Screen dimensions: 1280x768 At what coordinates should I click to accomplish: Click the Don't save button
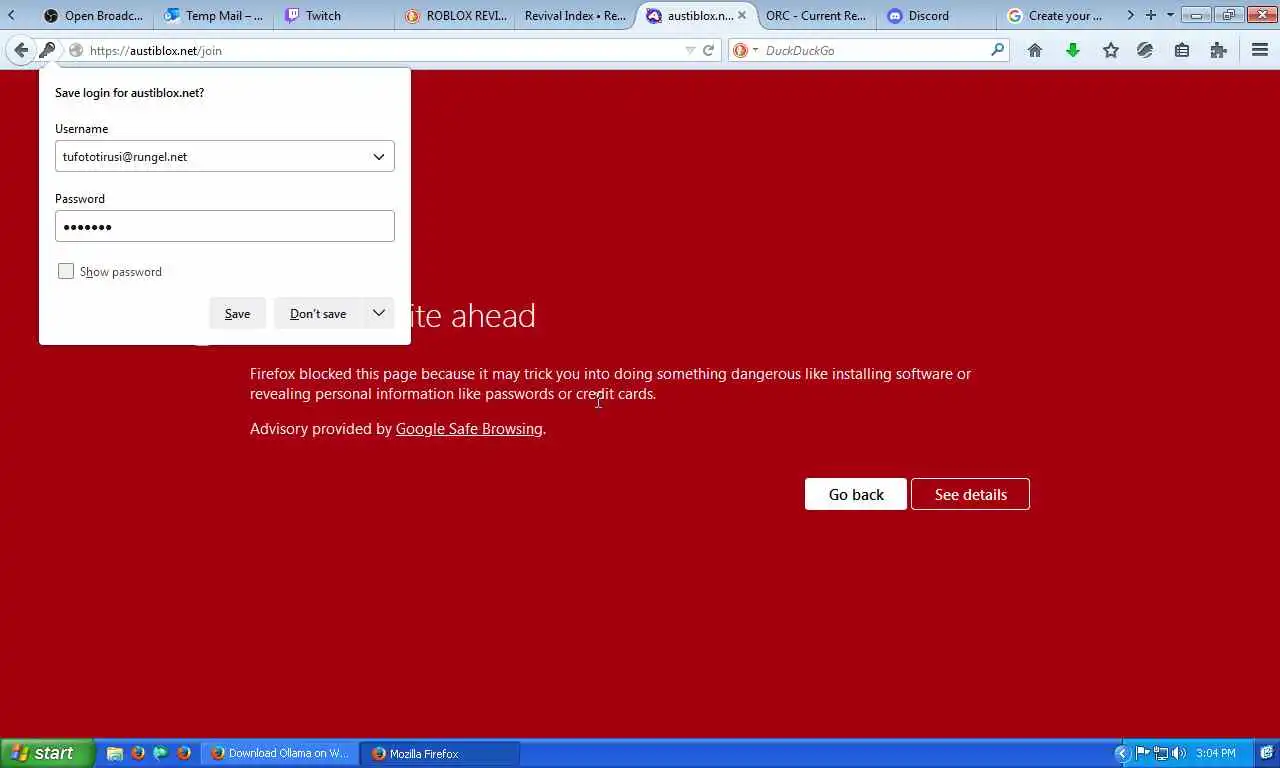click(318, 313)
